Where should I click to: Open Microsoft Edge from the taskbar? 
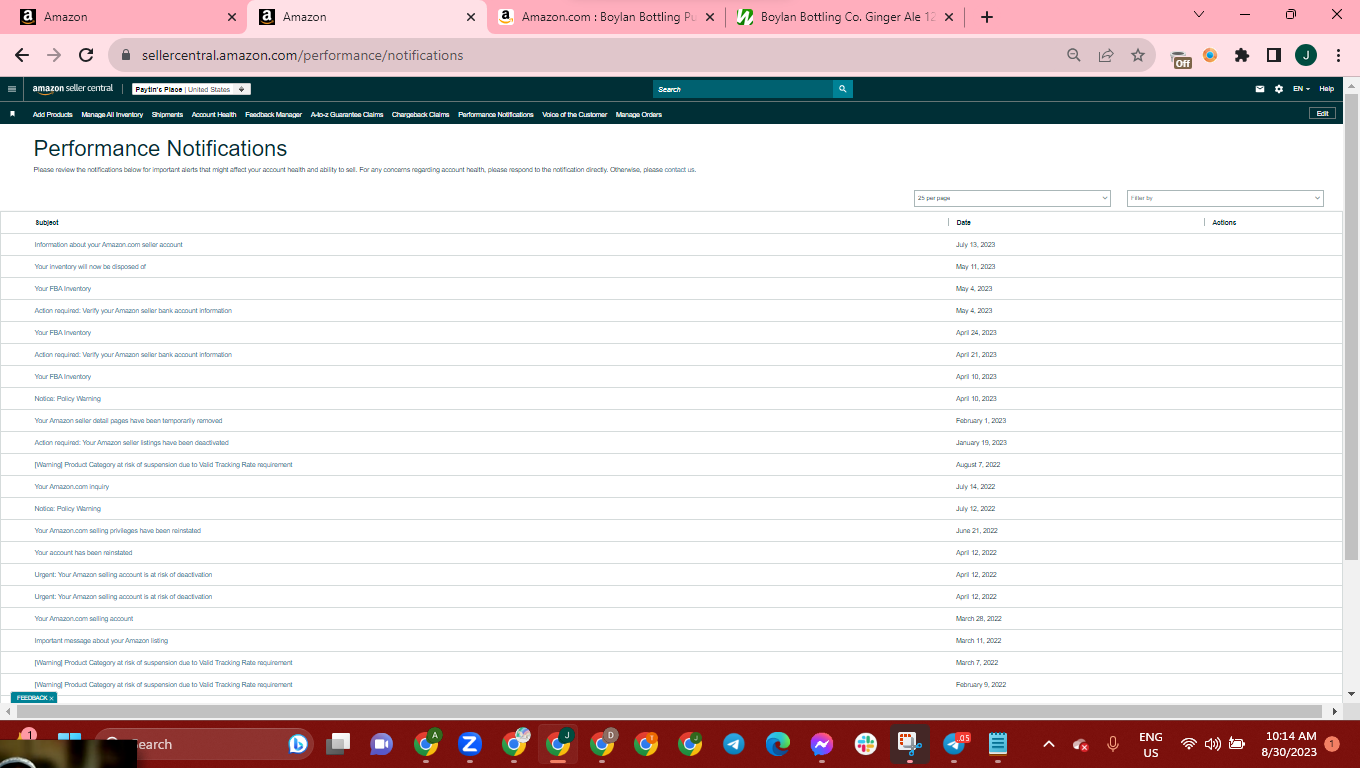pyautogui.click(x=778, y=744)
